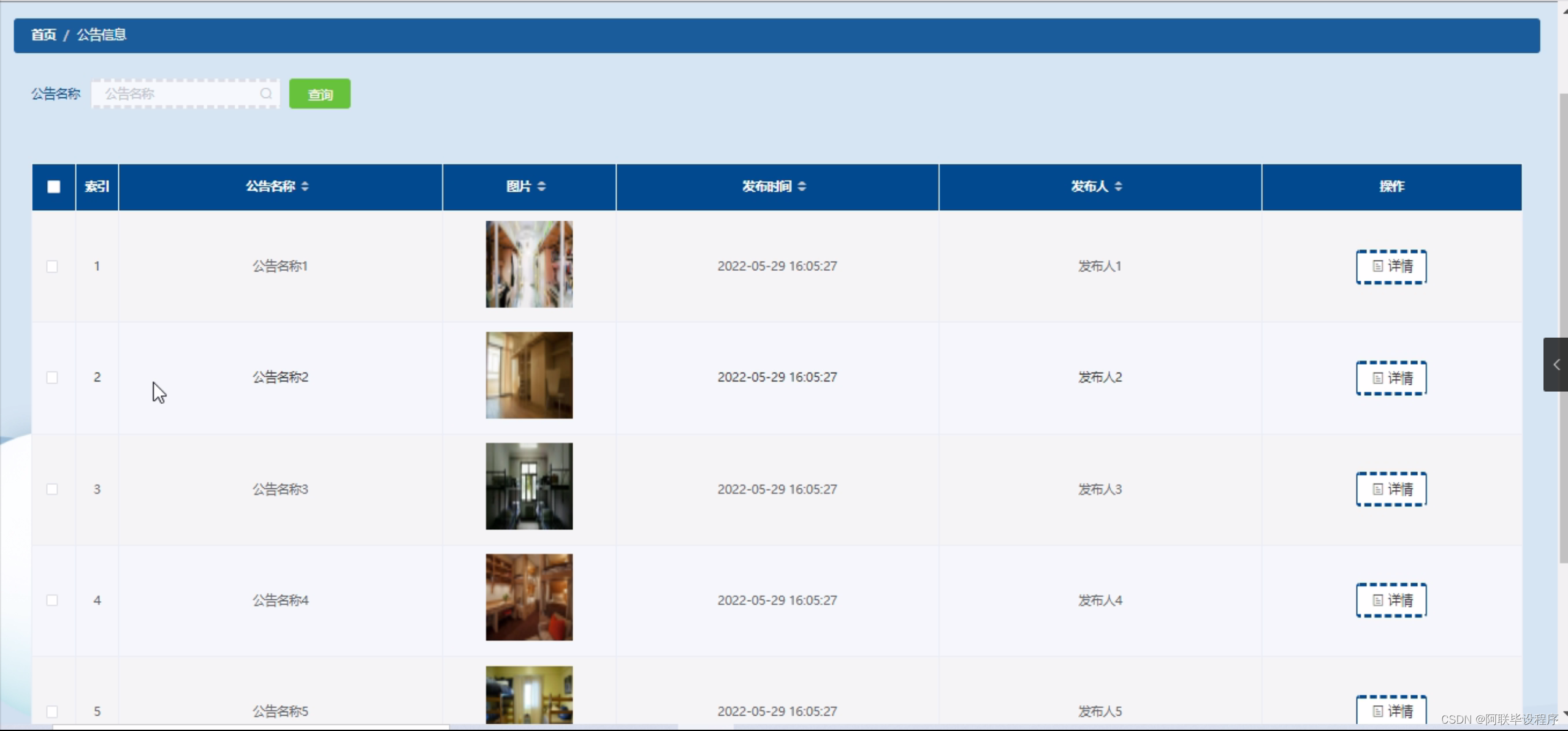This screenshot has height=731, width=1568.
Task: Click the magnifier icon in the search field
Action: [x=266, y=94]
